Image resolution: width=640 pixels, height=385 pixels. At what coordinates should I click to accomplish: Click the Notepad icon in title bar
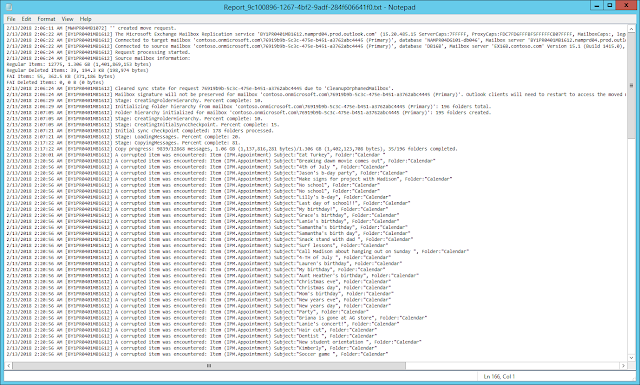click(9, 7)
